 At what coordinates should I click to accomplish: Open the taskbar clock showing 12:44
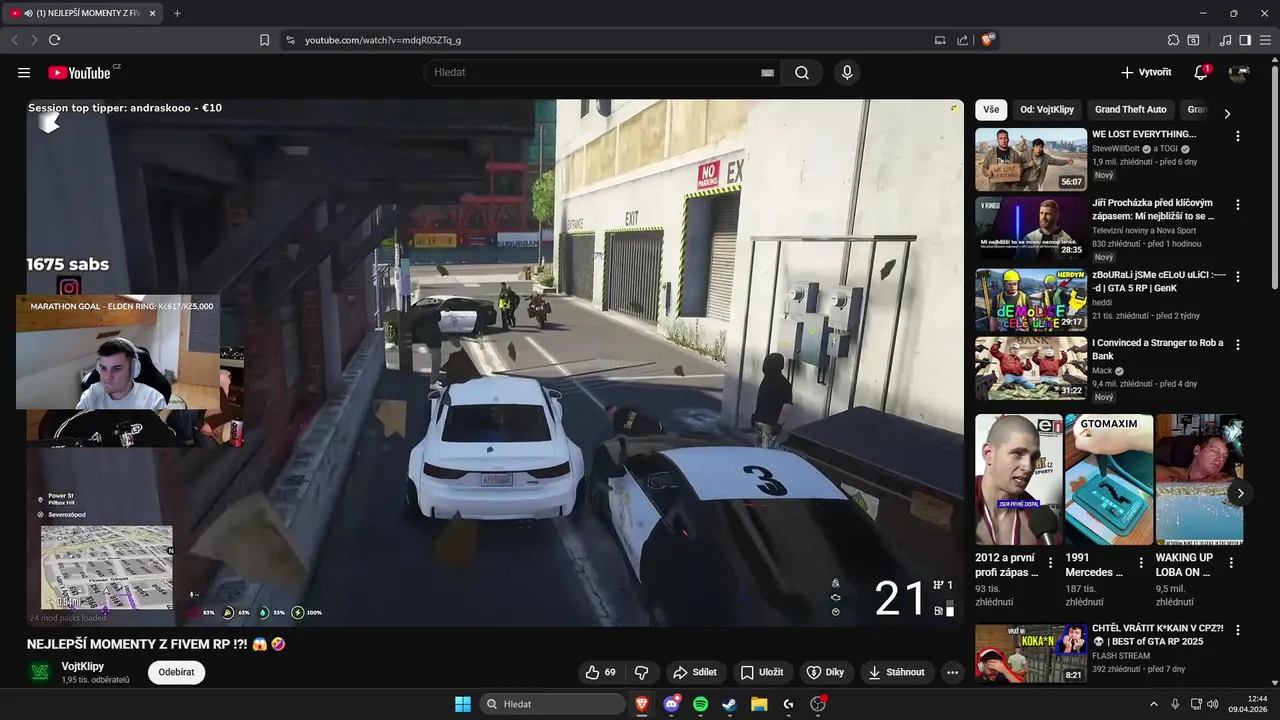click(x=1248, y=704)
